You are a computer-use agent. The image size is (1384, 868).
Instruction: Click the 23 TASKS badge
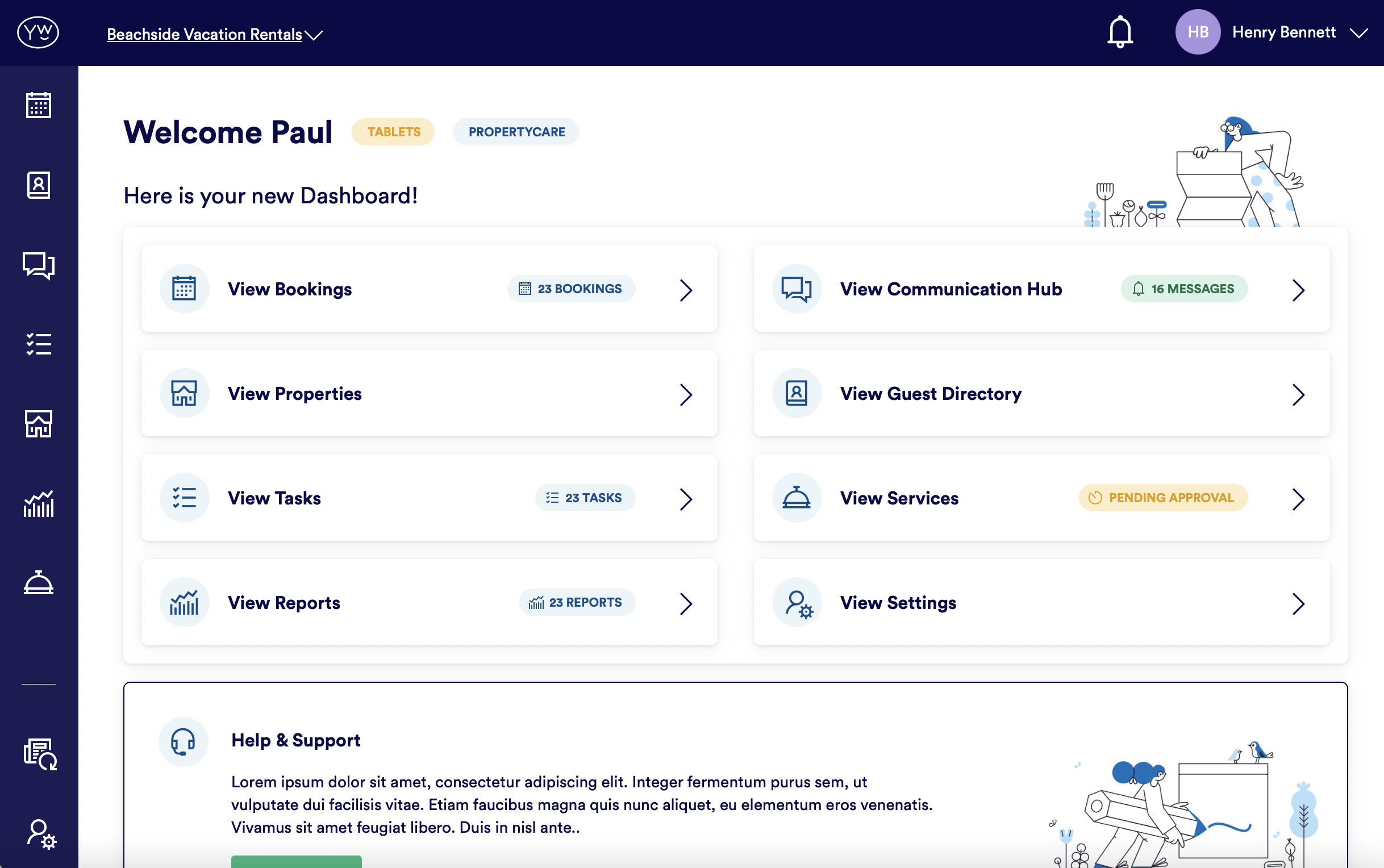(x=585, y=498)
